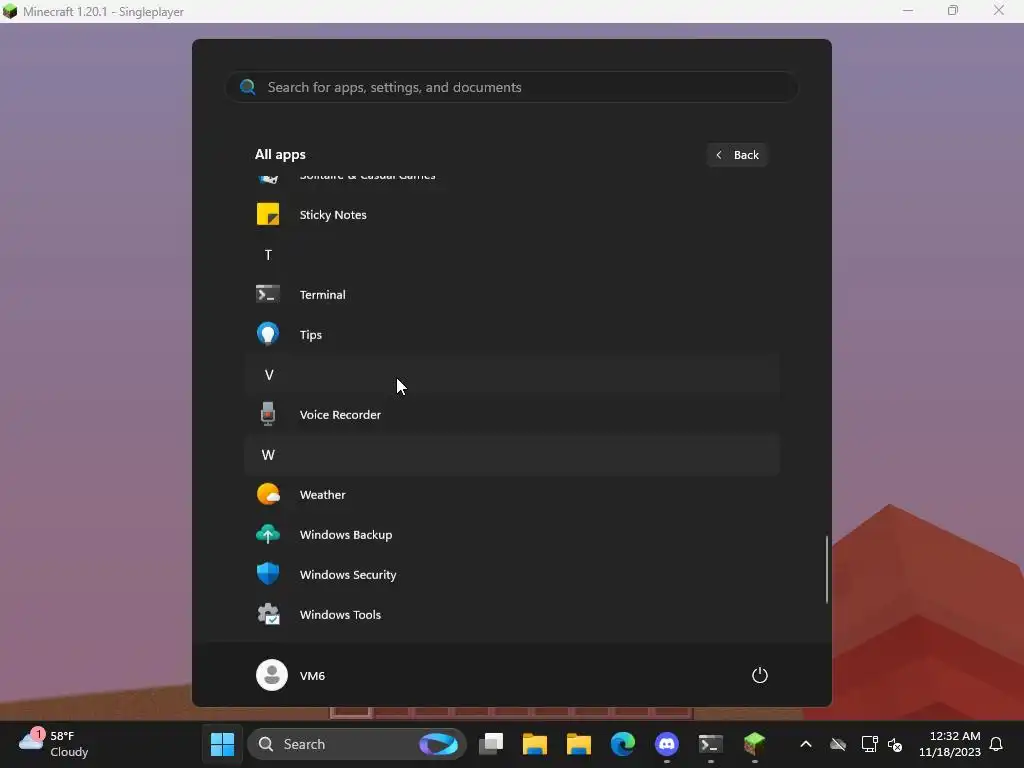The width and height of the screenshot is (1024, 768).
Task: Click the VM6 account name
Action: pyautogui.click(x=312, y=675)
